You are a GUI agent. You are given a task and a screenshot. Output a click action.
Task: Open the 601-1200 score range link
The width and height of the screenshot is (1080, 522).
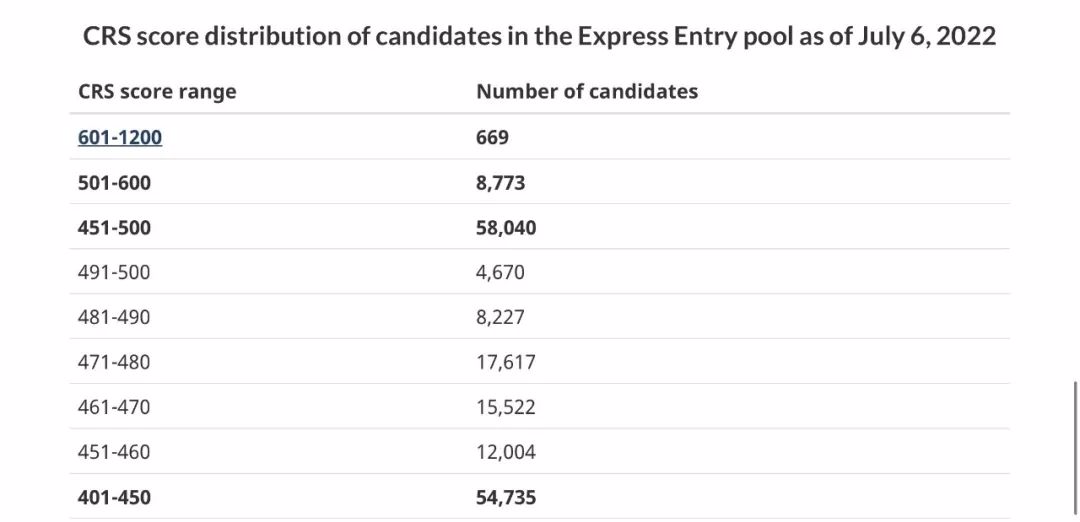[x=120, y=138]
